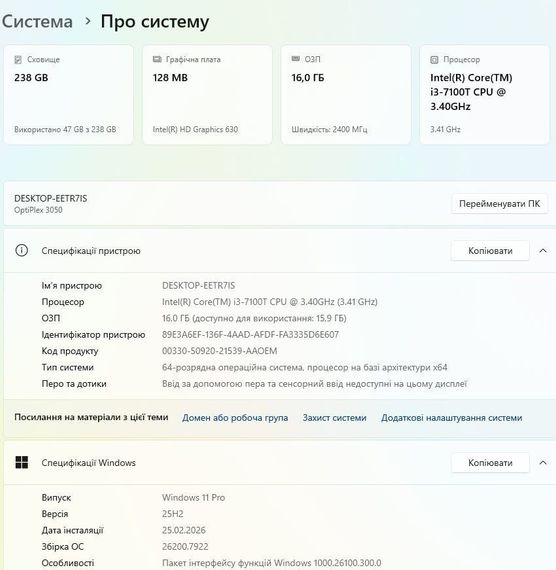
Task: Collapse the Специфікації Windows section
Action: tap(543, 462)
